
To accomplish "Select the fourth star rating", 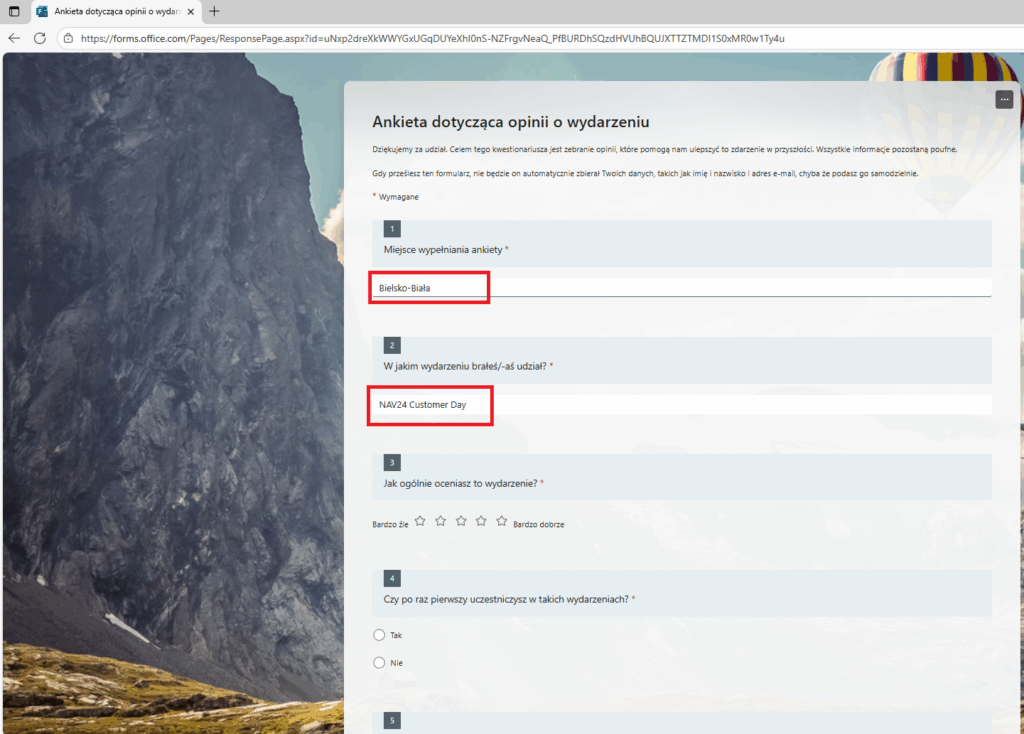I will 481,521.
